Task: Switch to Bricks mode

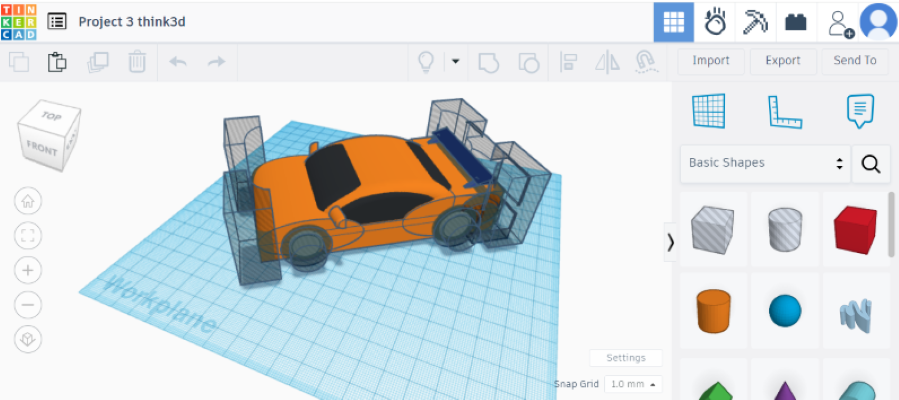Action: pos(796,22)
